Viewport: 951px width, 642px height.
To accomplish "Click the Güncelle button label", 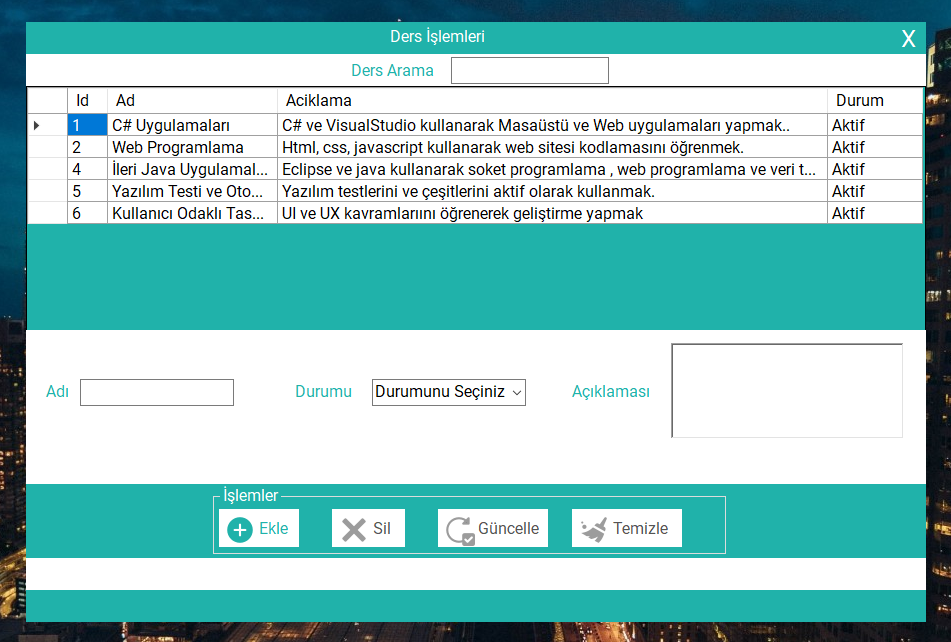I will [508, 529].
